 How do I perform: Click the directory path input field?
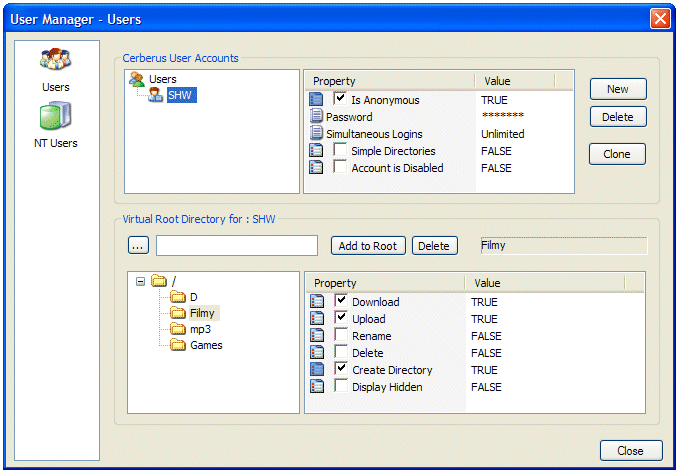point(237,245)
